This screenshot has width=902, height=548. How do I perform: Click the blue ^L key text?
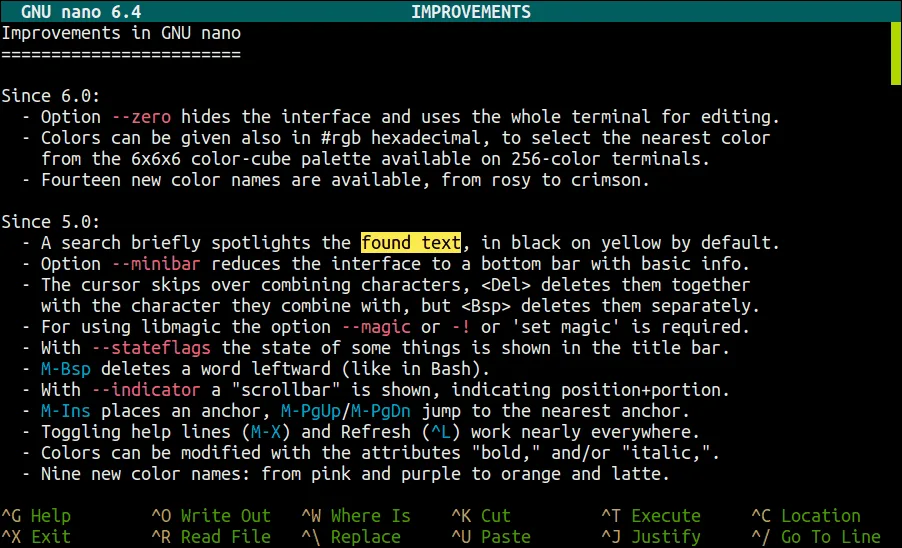click(441, 432)
